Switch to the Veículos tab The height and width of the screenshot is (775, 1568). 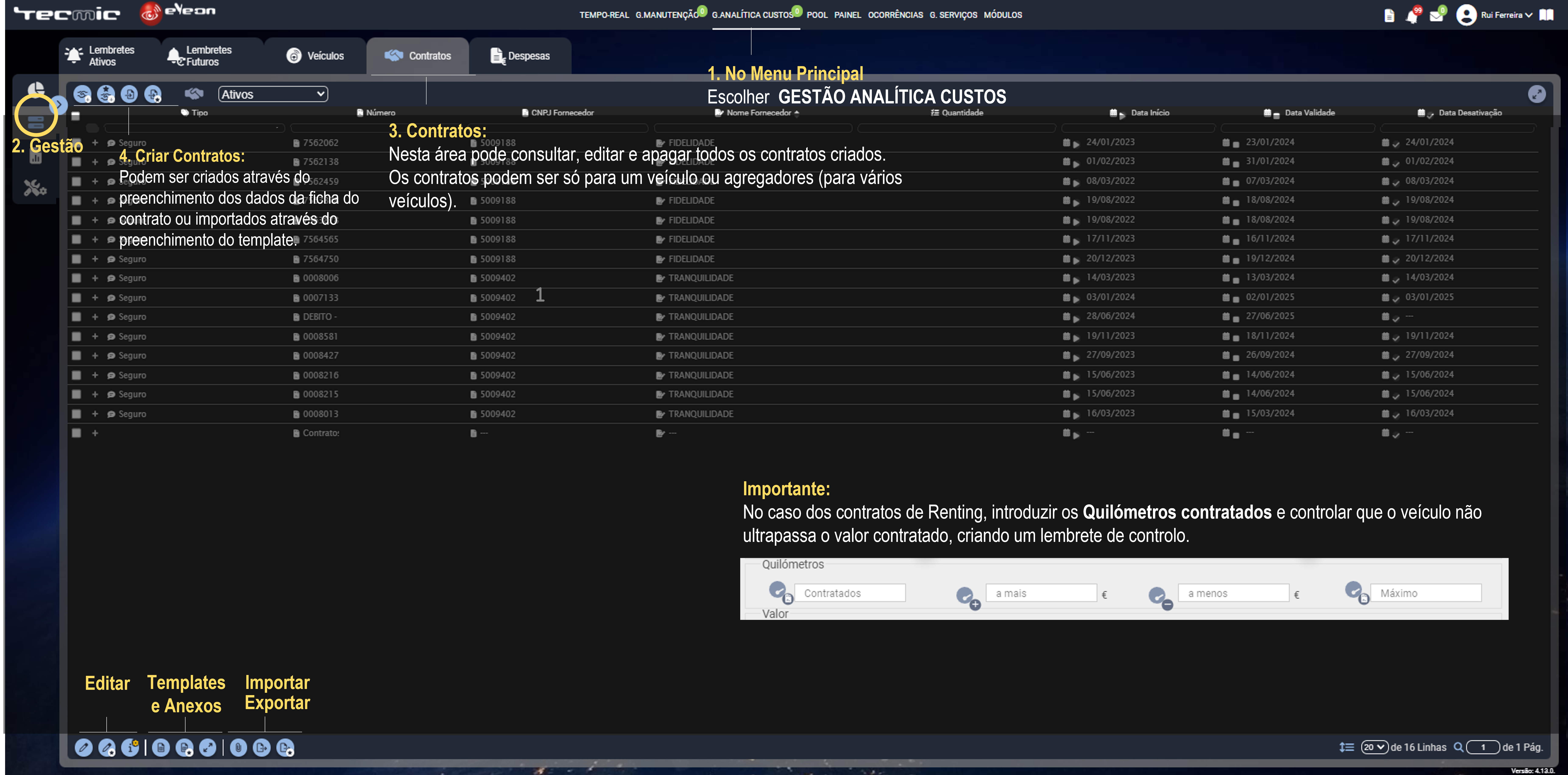[315, 56]
